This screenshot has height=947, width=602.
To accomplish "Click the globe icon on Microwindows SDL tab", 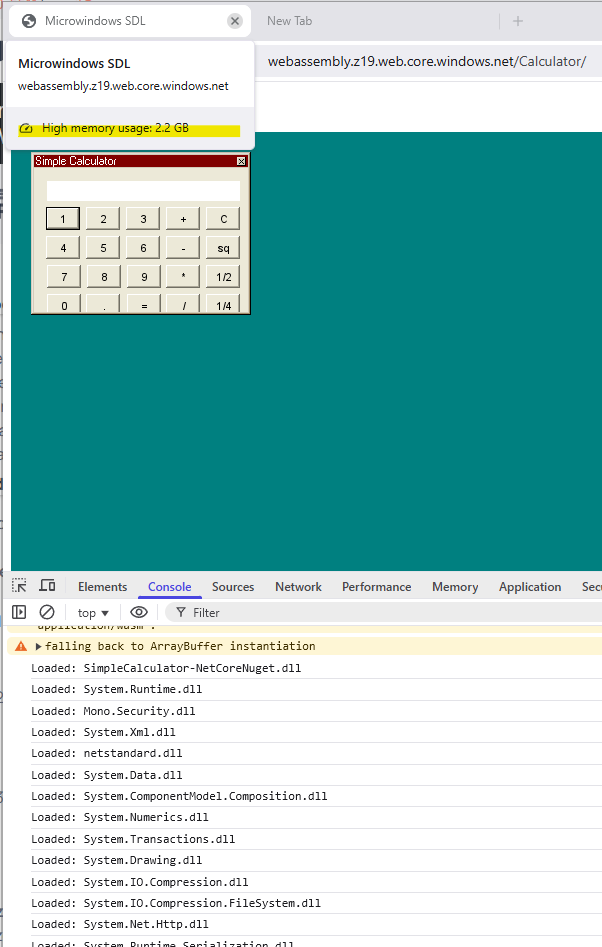I will pos(28,21).
